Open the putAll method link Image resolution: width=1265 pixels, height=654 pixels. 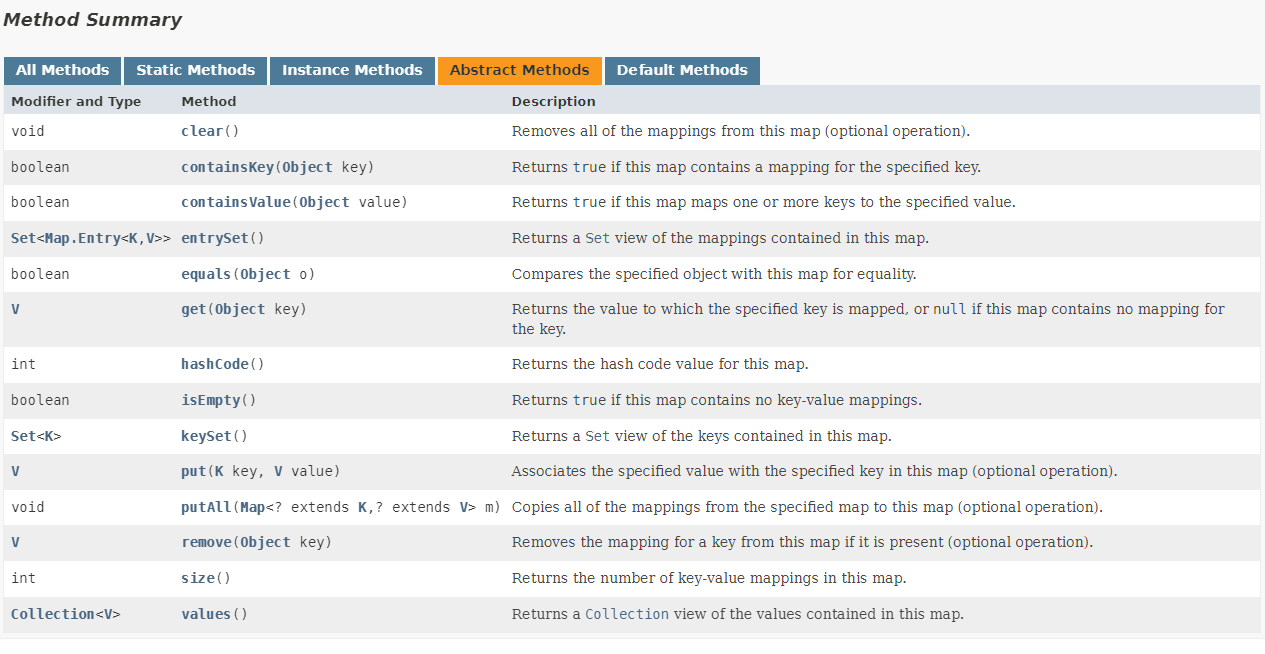206,507
